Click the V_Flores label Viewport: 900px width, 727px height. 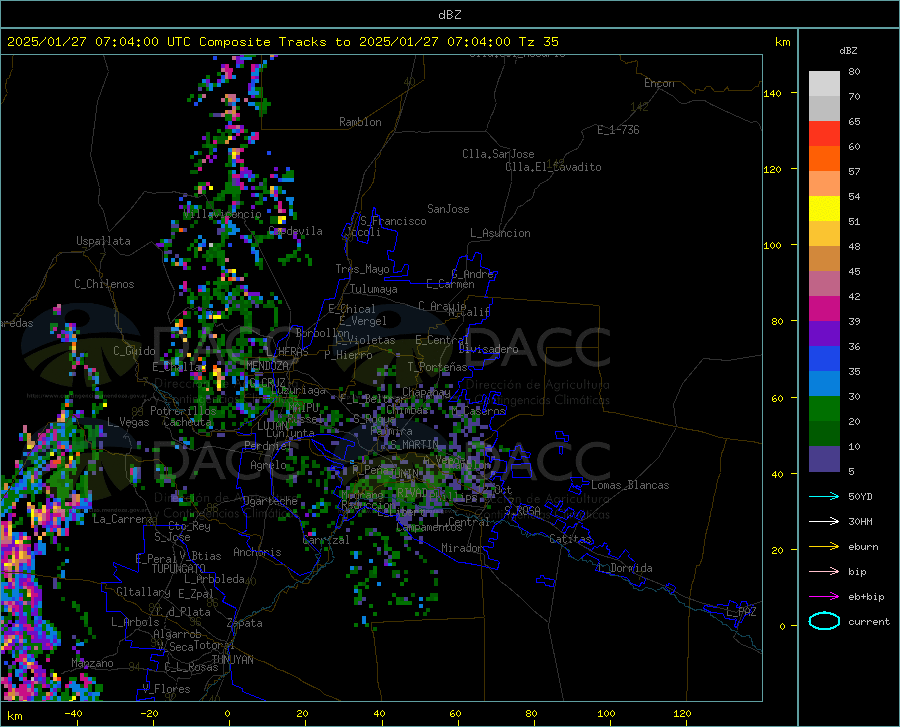click(x=166, y=689)
